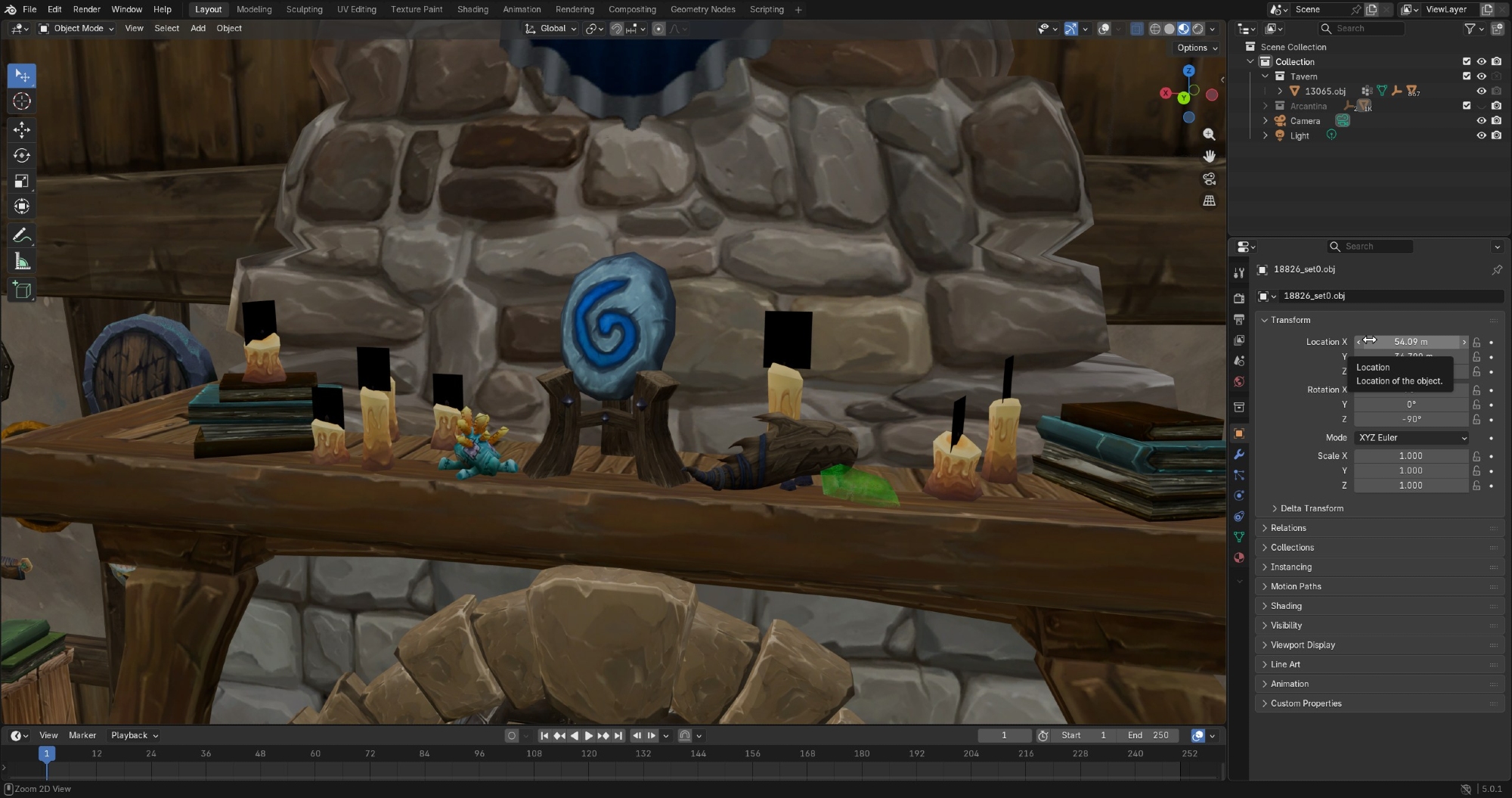The width and height of the screenshot is (1512, 798).
Task: Switch to orthographic/perspective view grid icon
Action: tap(1209, 201)
